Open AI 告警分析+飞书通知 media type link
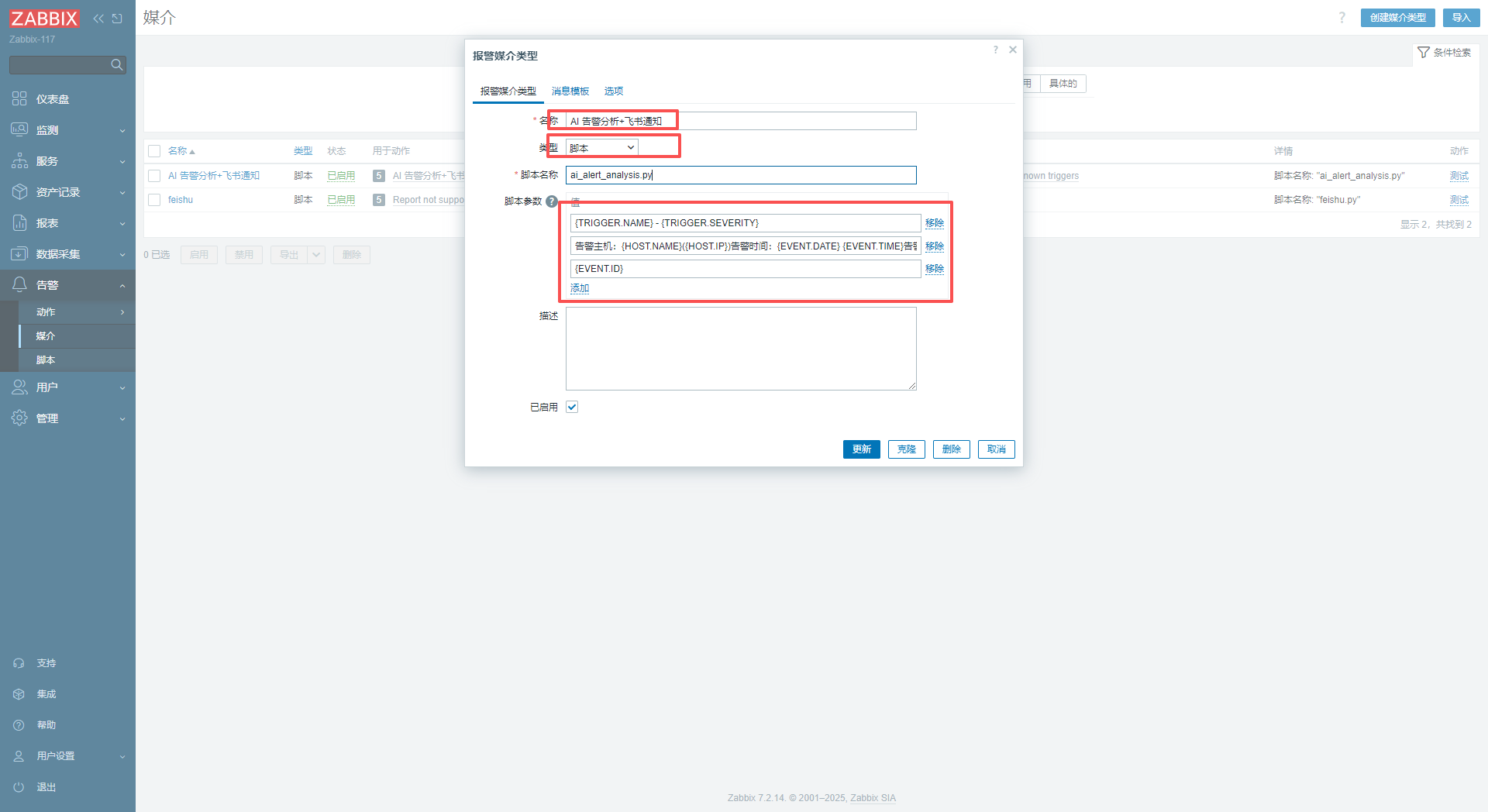Viewport: 1488px width, 812px height. pos(214,176)
